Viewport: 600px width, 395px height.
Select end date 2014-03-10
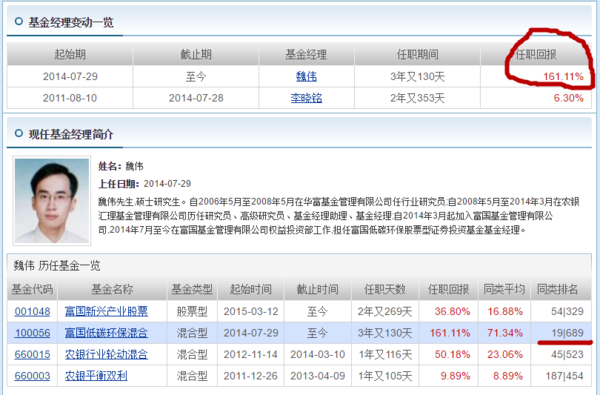[318, 354]
